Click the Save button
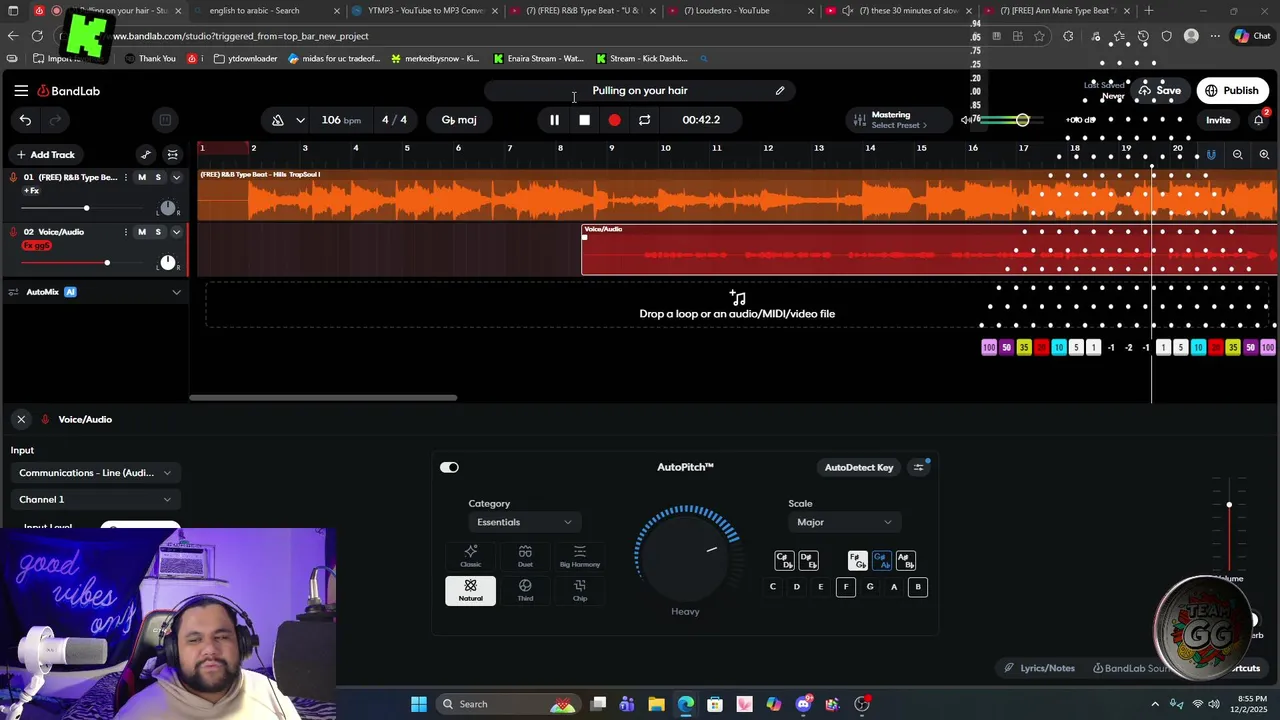Screen dimensions: 1280x720 coord(1160,91)
